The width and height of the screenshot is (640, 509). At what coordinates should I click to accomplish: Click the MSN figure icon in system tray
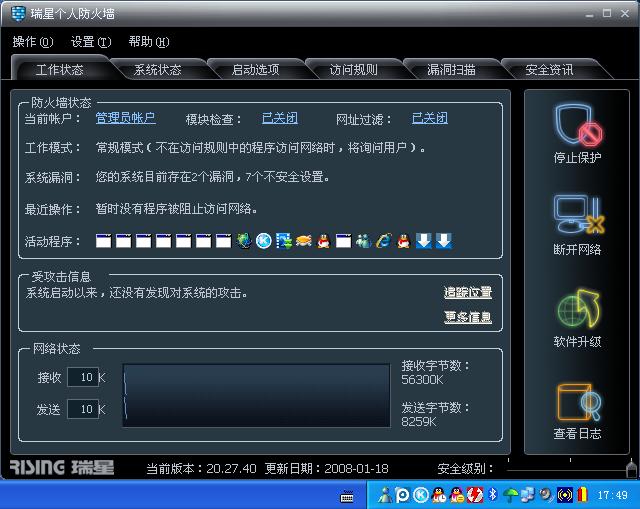click(384, 495)
